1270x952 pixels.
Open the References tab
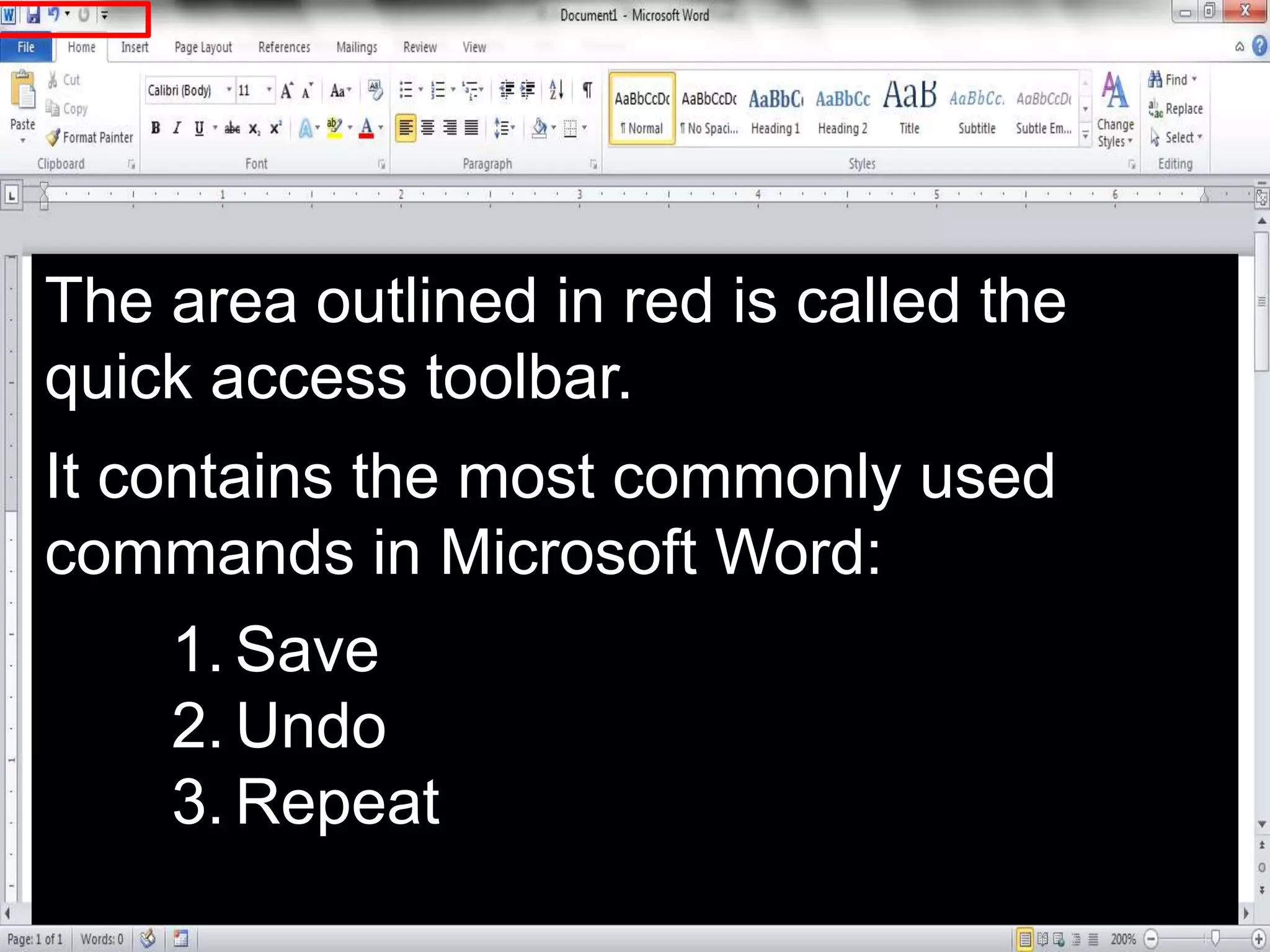tap(284, 47)
